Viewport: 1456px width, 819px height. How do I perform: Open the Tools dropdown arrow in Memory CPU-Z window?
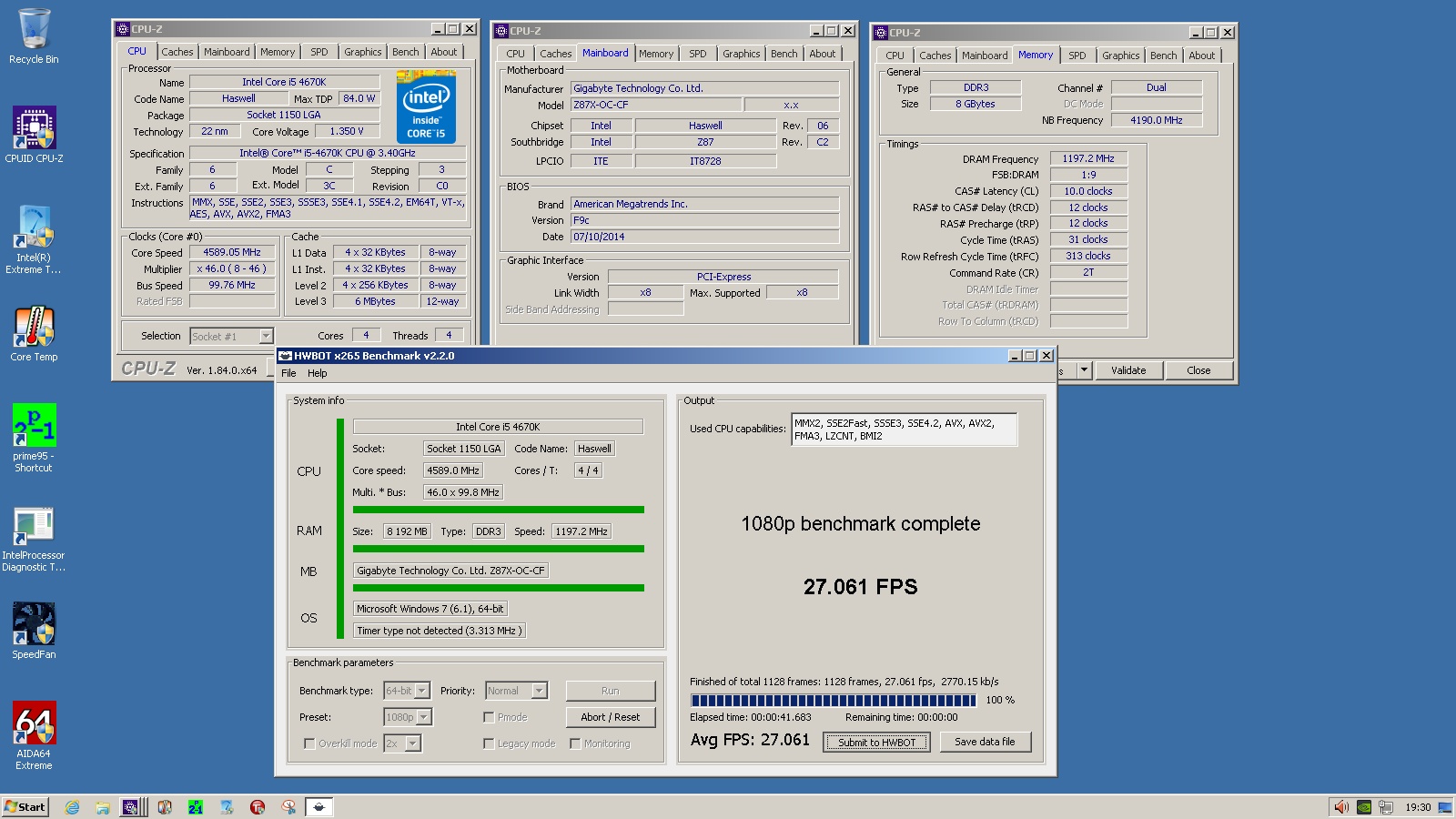pos(1084,370)
